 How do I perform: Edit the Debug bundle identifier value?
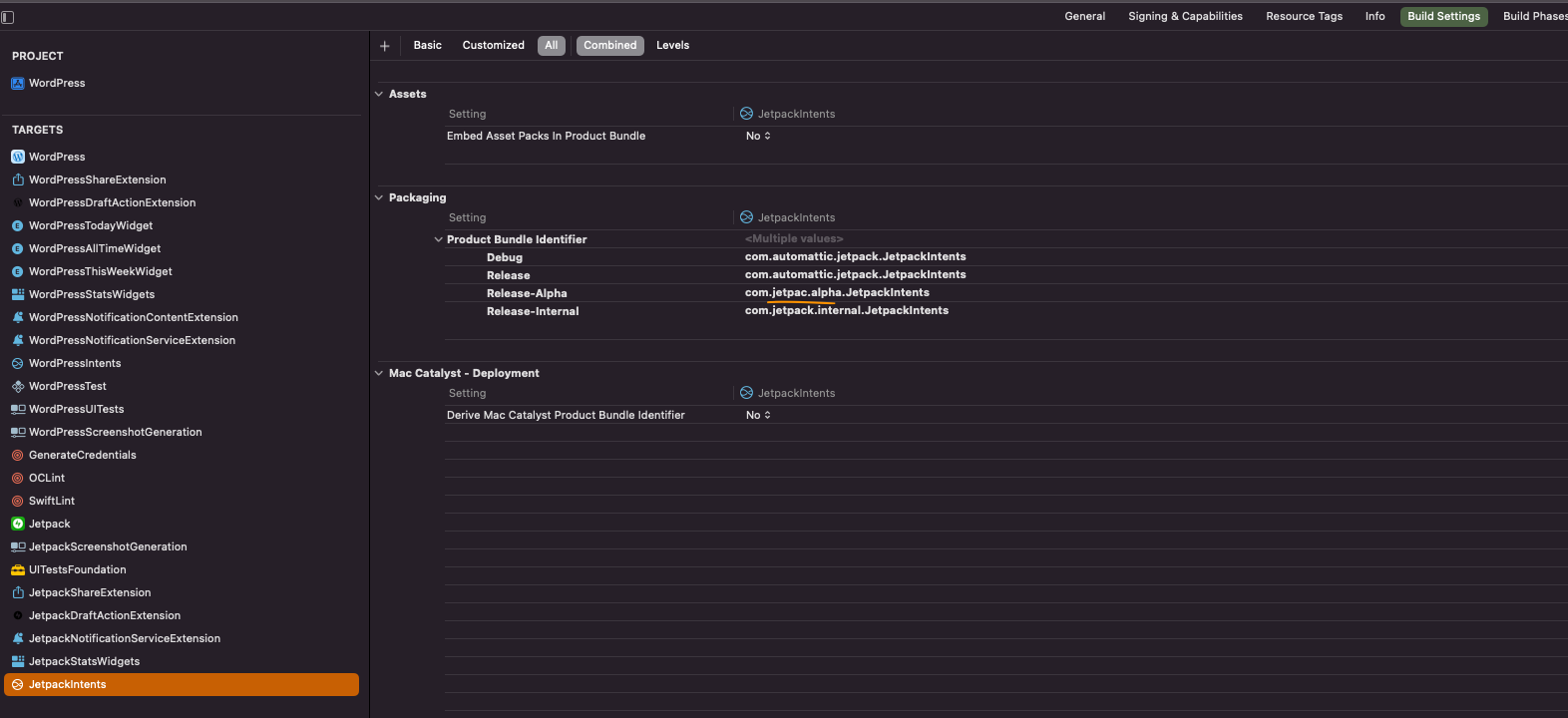coord(856,256)
